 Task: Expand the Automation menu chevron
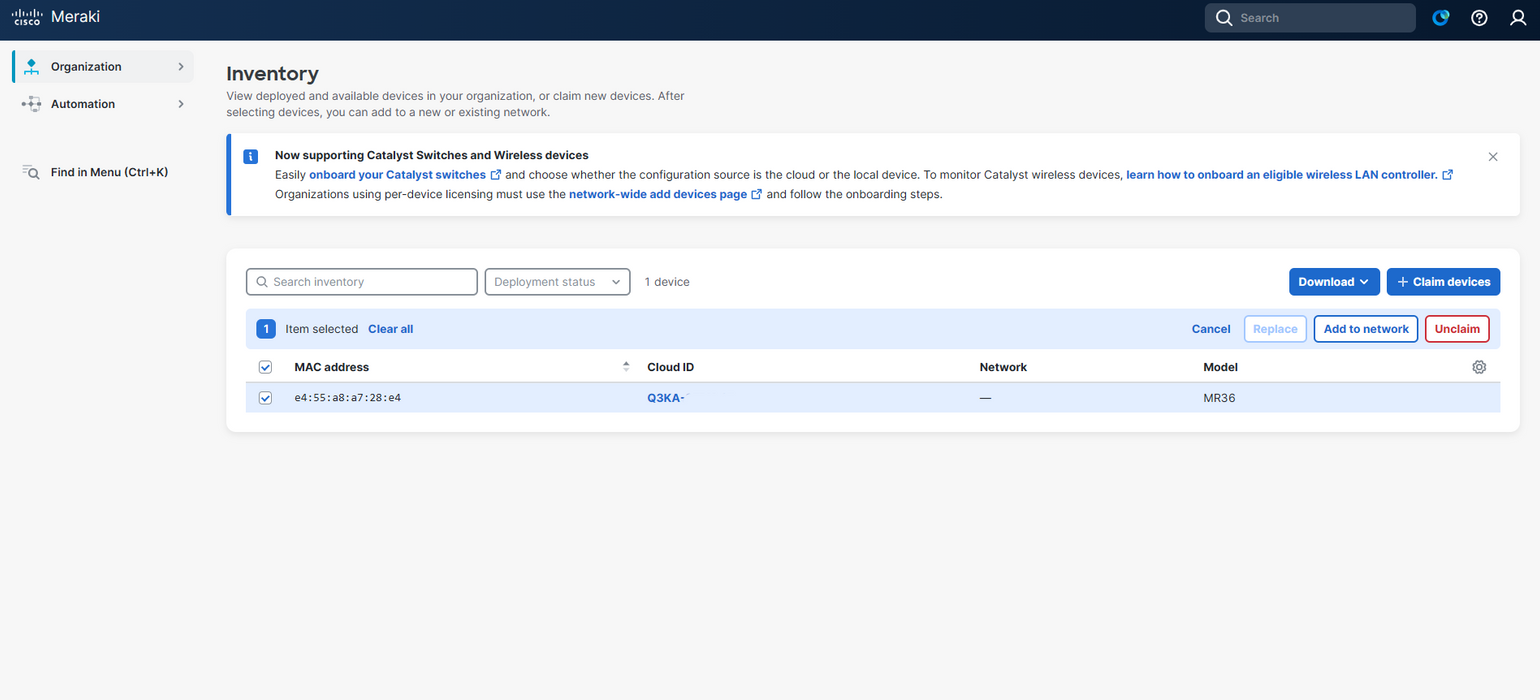coord(181,104)
